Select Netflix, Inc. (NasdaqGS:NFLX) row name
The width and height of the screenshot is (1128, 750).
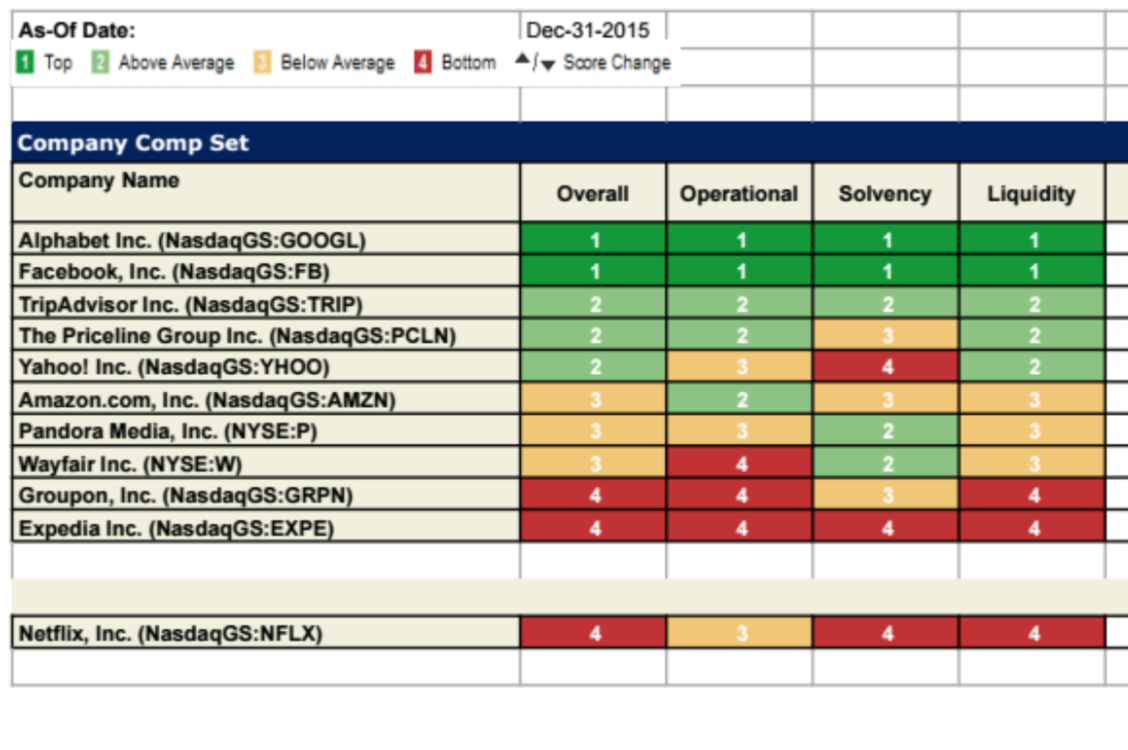coord(265,633)
